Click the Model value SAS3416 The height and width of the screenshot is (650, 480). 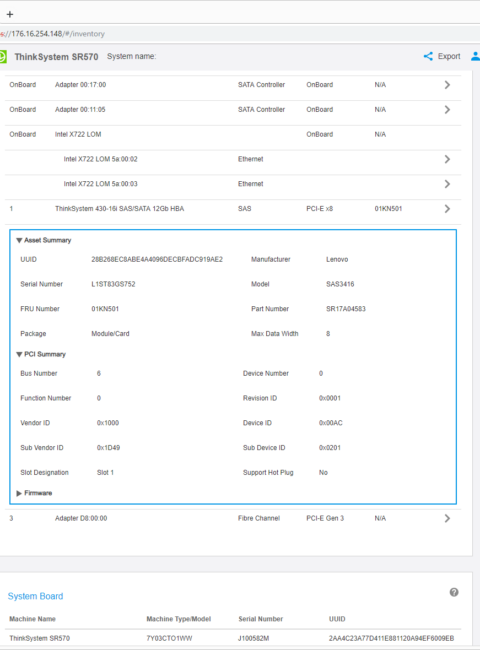(340, 284)
